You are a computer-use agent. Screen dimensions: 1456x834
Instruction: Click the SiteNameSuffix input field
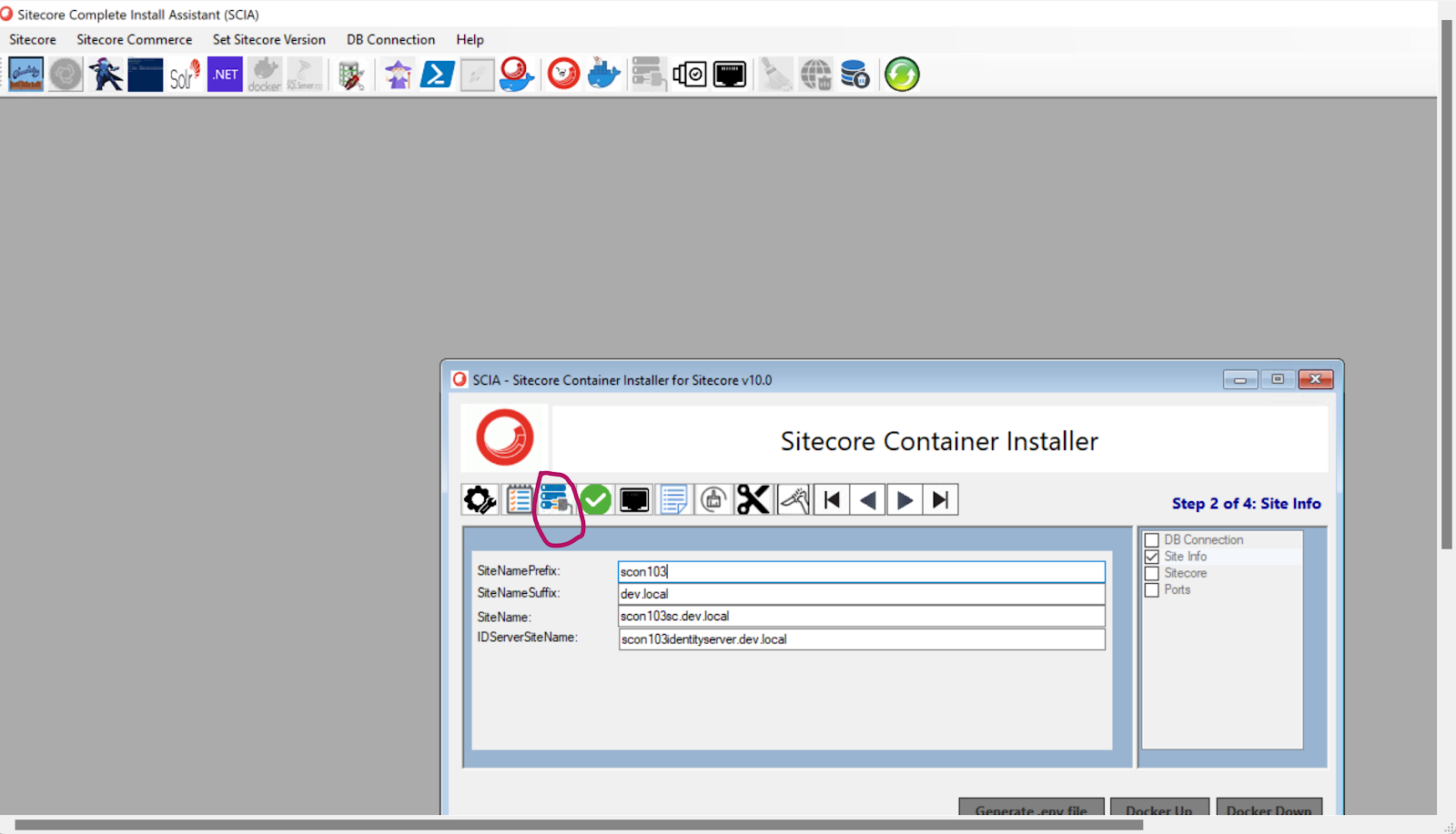862,594
